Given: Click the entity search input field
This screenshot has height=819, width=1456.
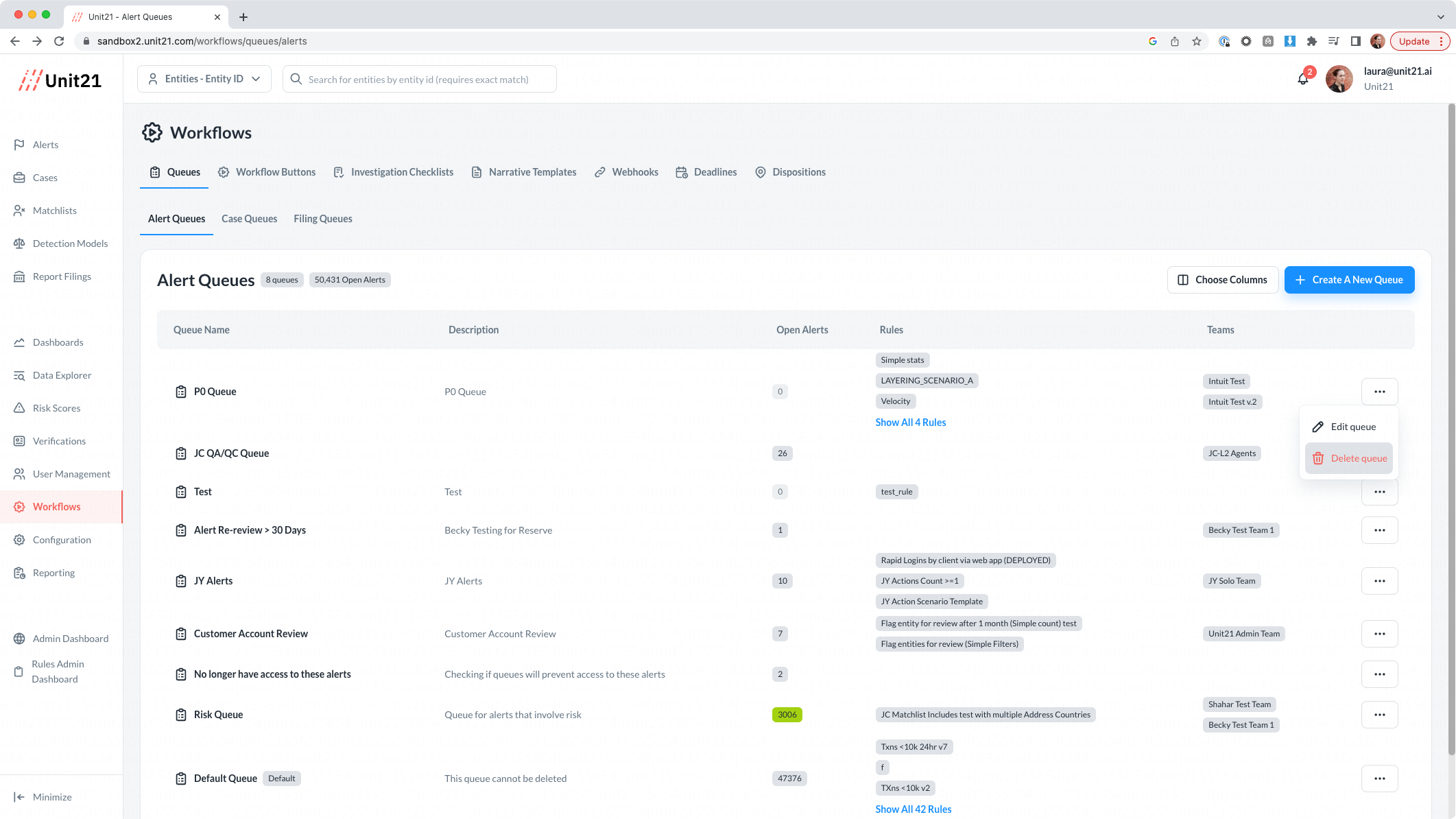Looking at the screenshot, I should (x=420, y=79).
